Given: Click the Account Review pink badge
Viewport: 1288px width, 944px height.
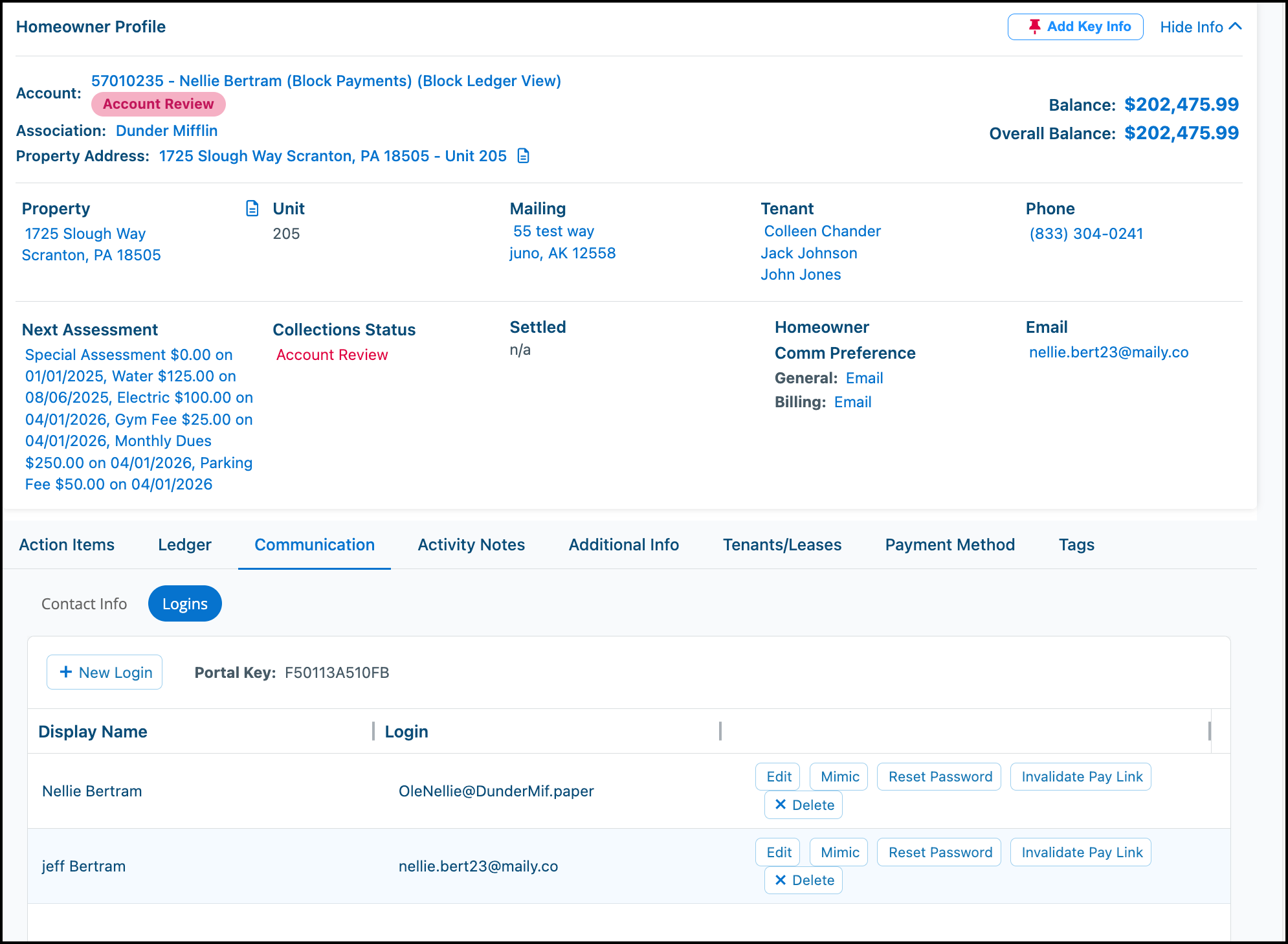Looking at the screenshot, I should click(x=159, y=104).
